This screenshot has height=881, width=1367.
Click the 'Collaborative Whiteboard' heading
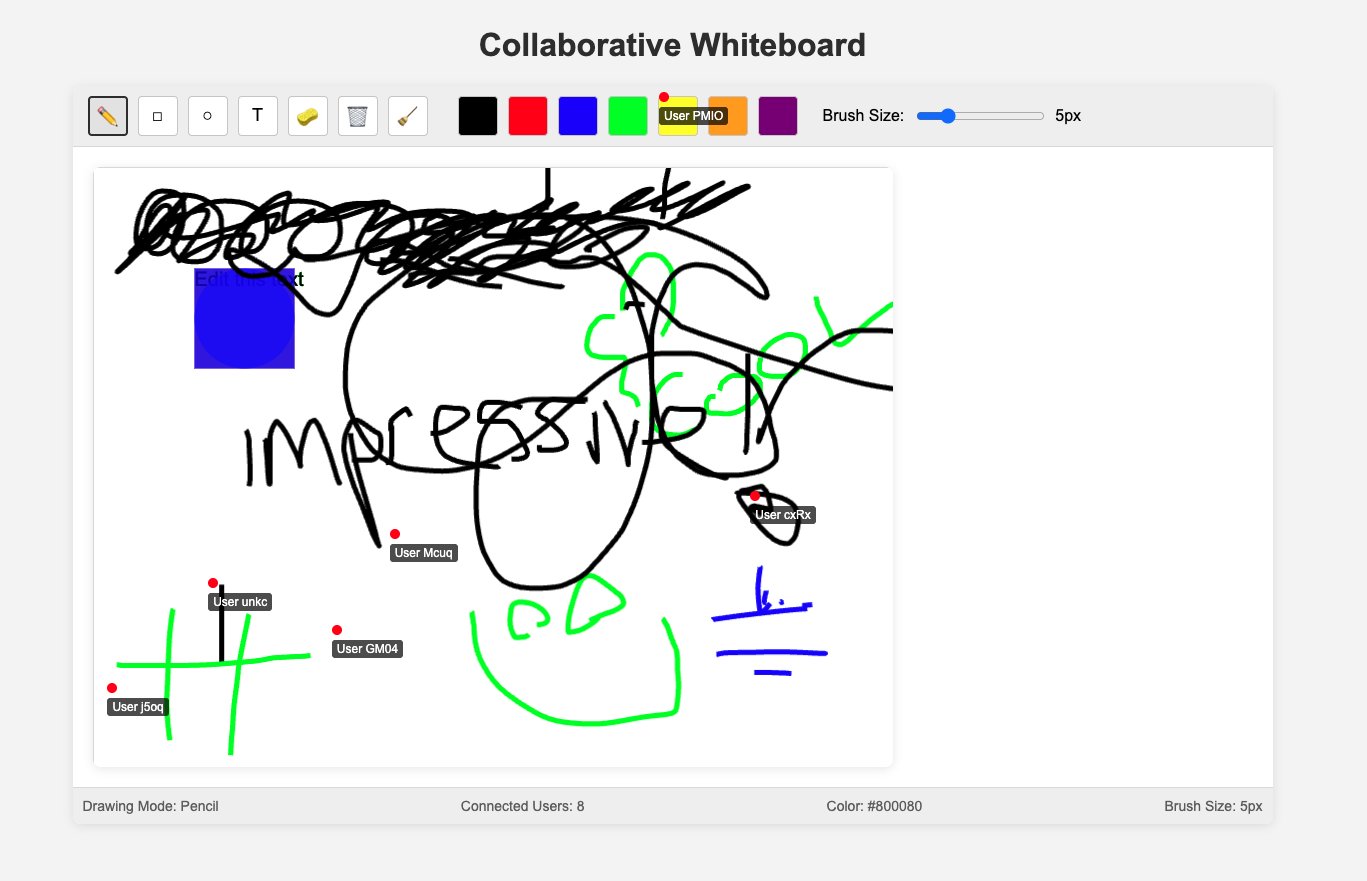[x=672, y=45]
